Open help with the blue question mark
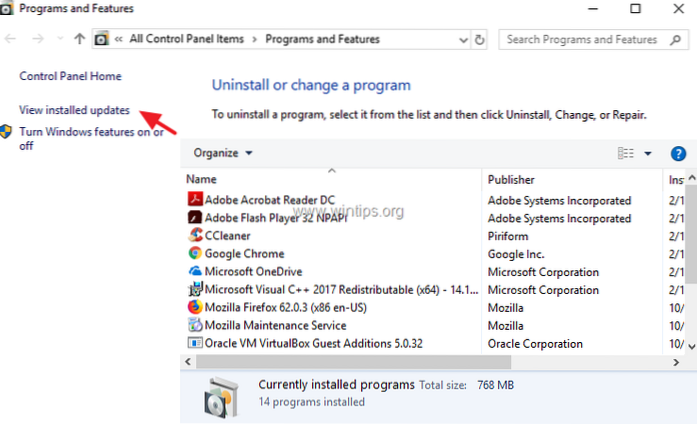Screen dimensions: 697x424 tap(678, 153)
